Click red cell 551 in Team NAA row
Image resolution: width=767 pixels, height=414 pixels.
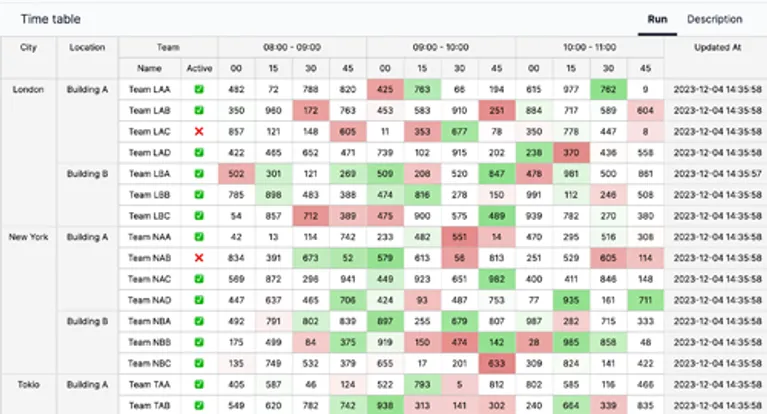click(459, 237)
